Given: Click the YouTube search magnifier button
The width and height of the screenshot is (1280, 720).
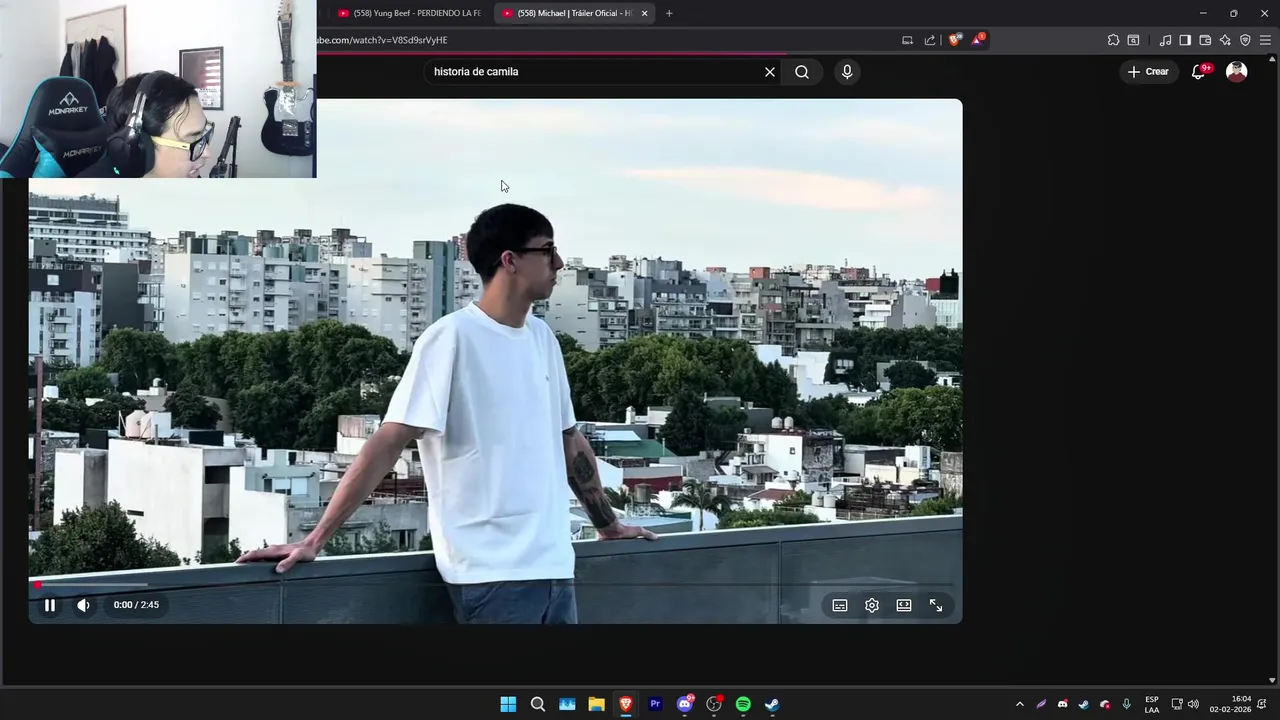Looking at the screenshot, I should pos(802,72).
